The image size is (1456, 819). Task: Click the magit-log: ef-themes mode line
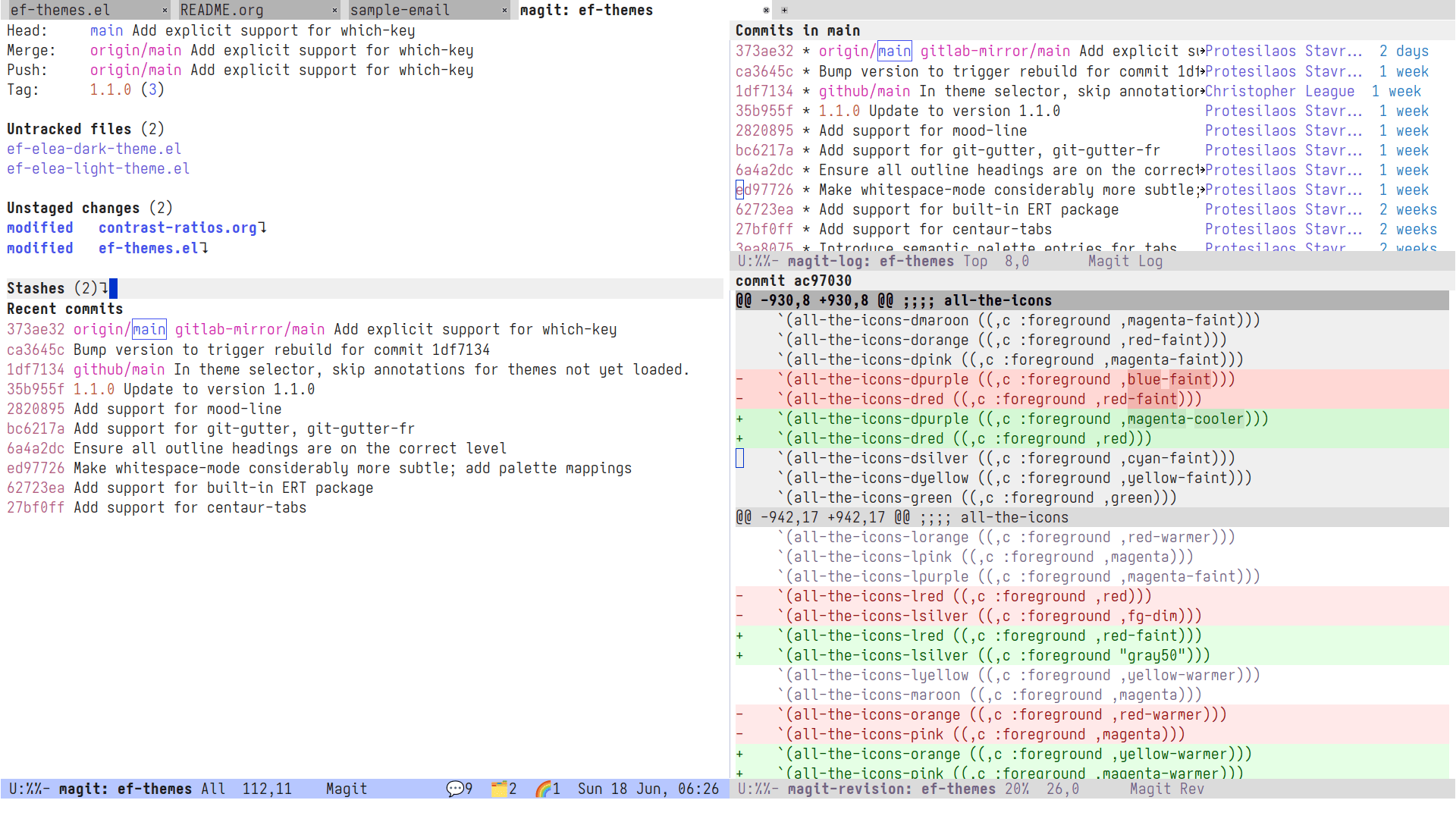1092,261
